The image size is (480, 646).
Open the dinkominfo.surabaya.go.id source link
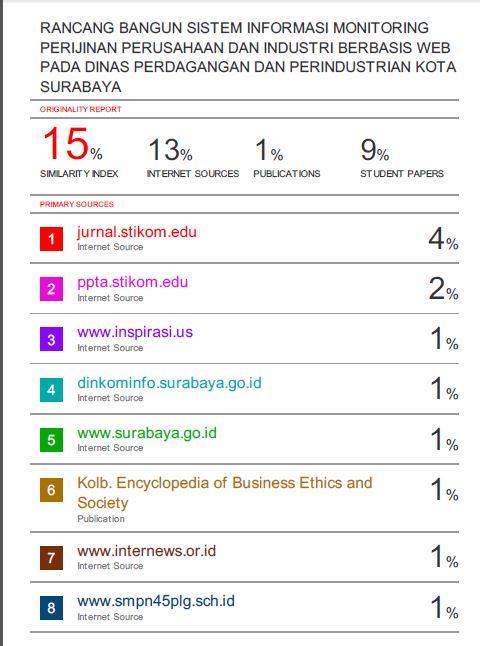tap(169, 383)
